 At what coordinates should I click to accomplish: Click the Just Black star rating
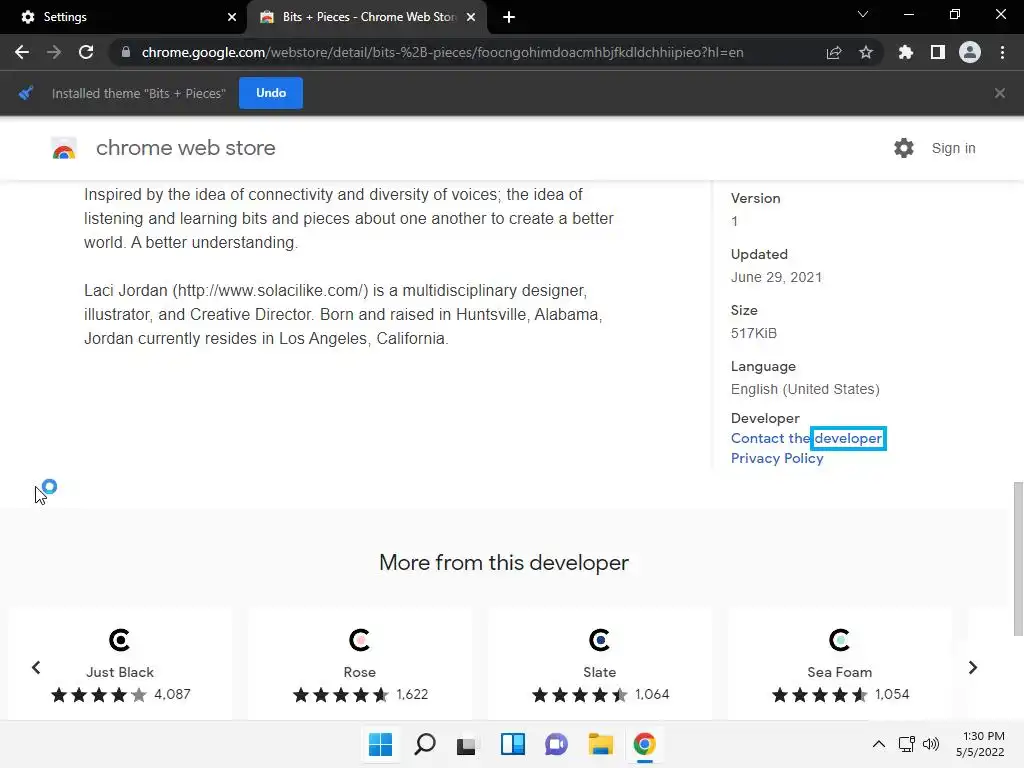[99, 695]
